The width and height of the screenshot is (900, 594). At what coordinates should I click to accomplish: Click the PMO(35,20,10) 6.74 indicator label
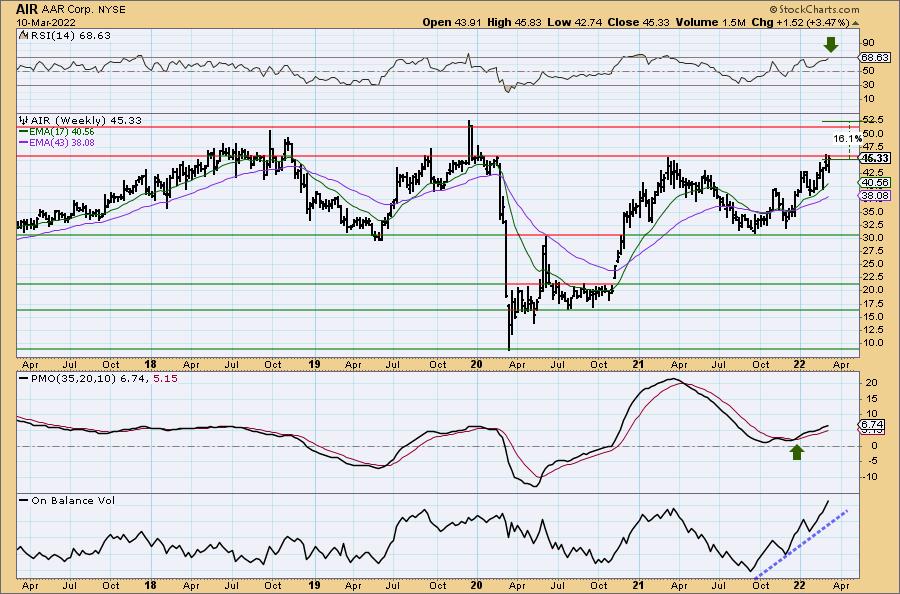tap(89, 379)
